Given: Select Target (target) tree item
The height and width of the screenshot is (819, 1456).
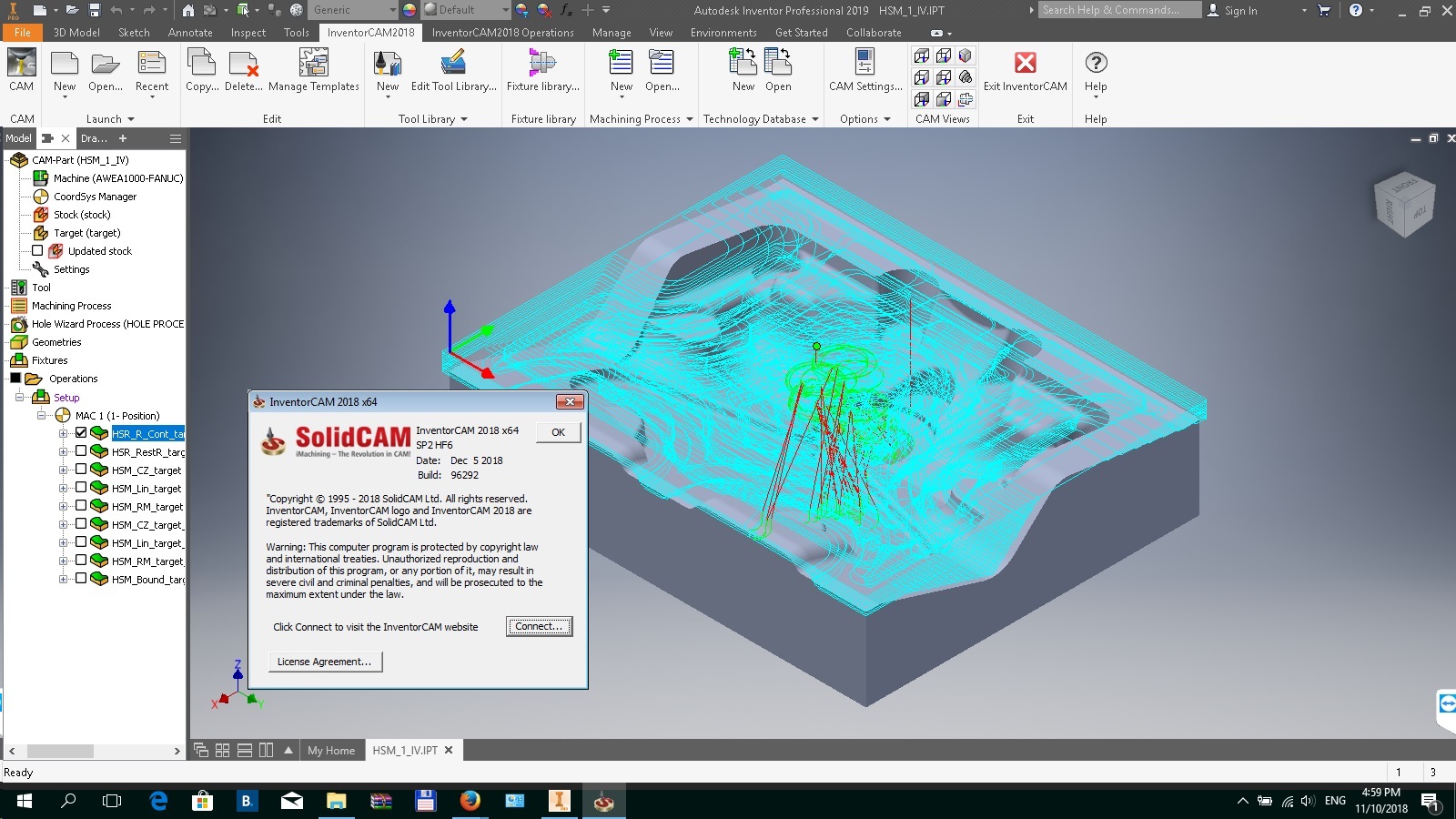Looking at the screenshot, I should pos(86,233).
